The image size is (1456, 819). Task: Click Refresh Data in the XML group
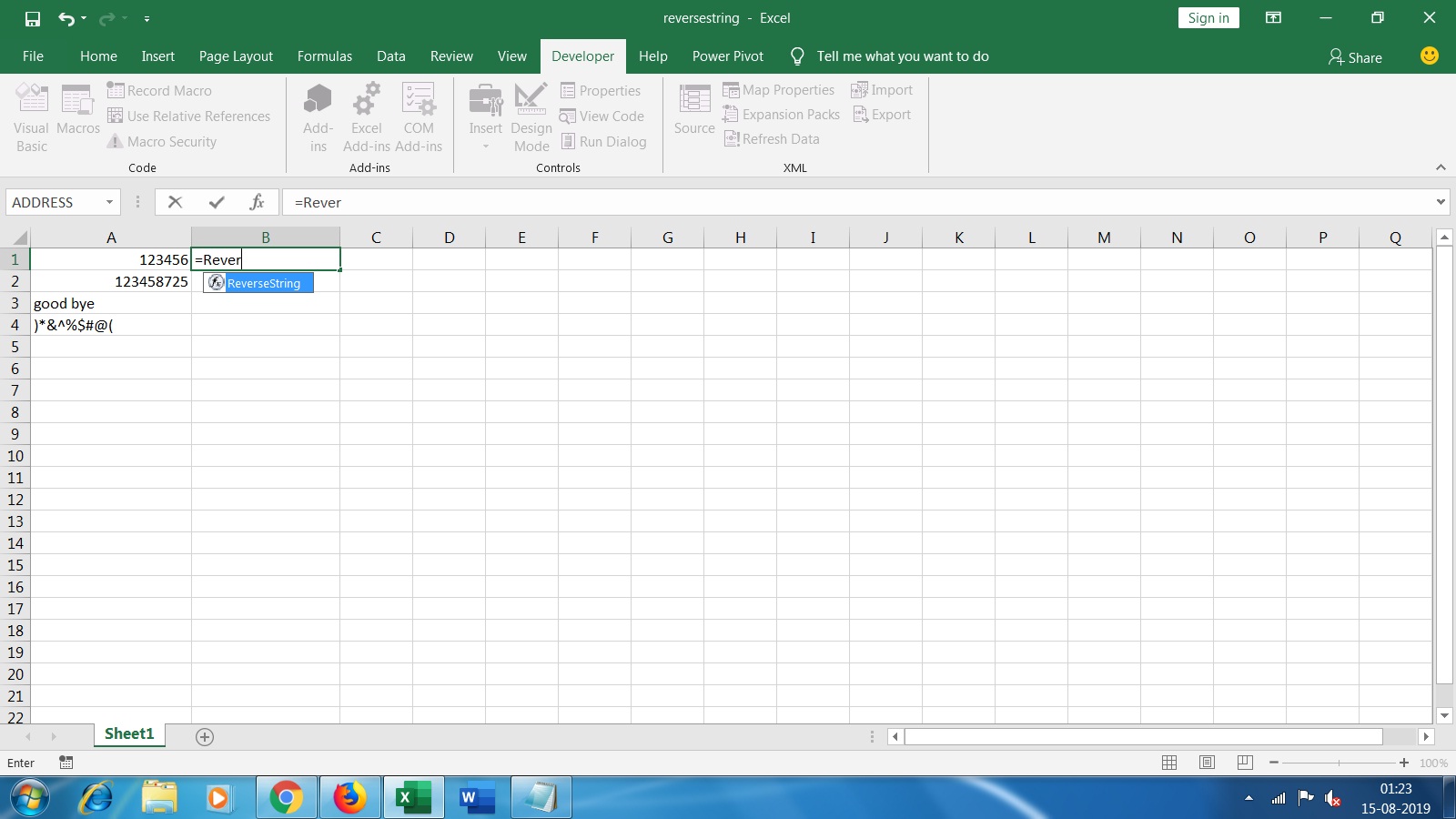pos(772,138)
